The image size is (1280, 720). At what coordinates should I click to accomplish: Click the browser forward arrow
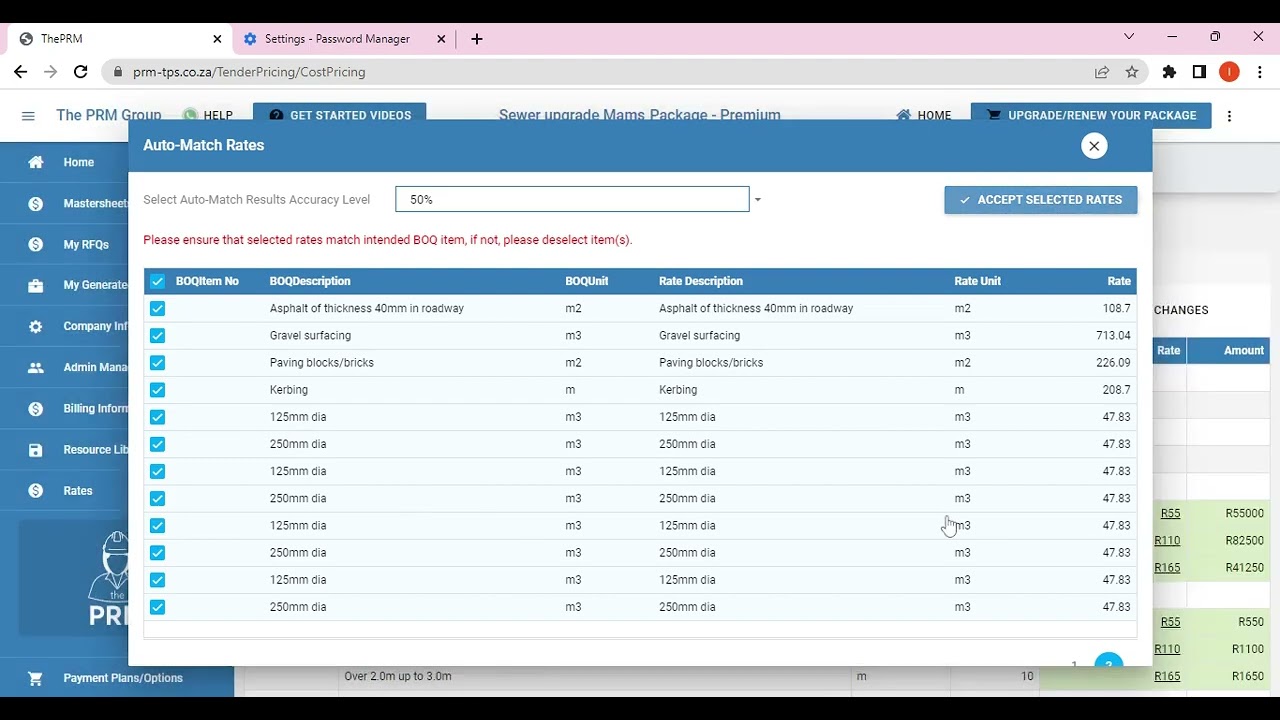[x=51, y=72]
